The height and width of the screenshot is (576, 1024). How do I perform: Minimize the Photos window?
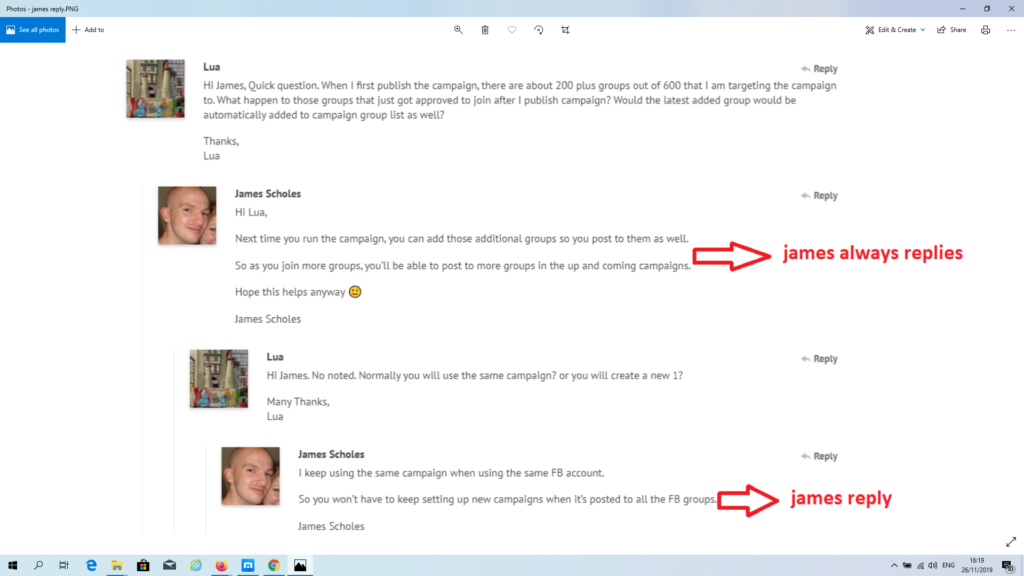click(962, 8)
